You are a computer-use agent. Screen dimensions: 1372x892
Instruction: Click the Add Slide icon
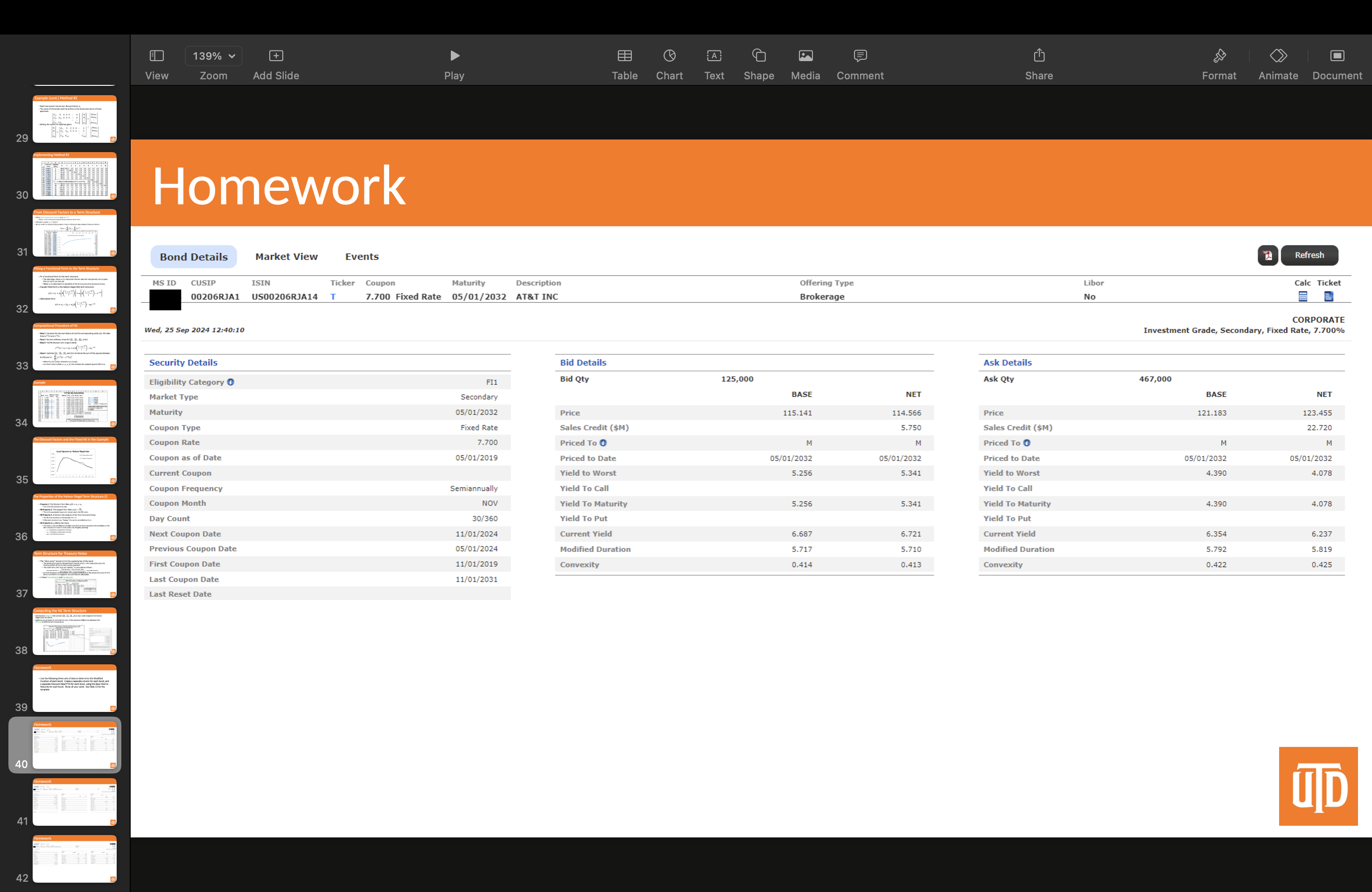point(275,56)
